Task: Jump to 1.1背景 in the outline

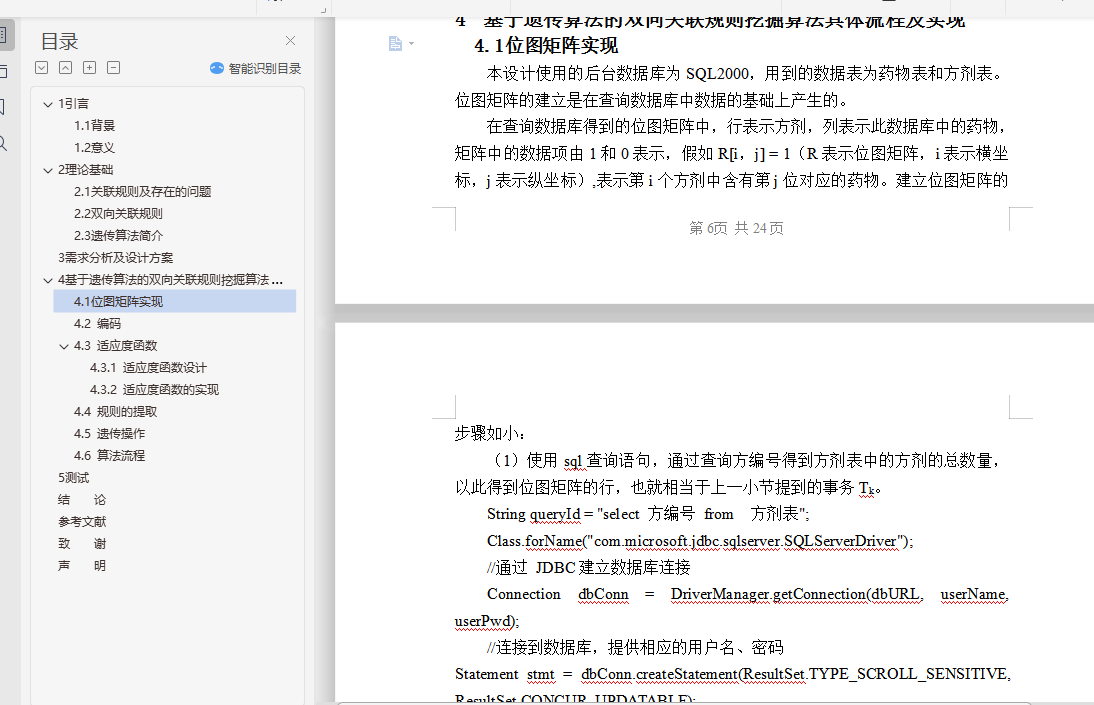Action: [x=94, y=126]
